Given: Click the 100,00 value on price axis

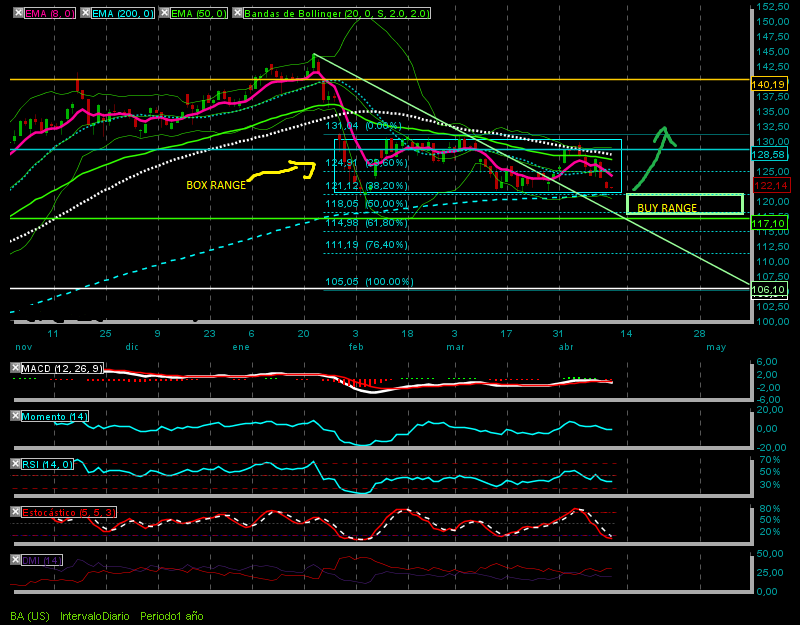Looking at the screenshot, I should pos(773,321).
